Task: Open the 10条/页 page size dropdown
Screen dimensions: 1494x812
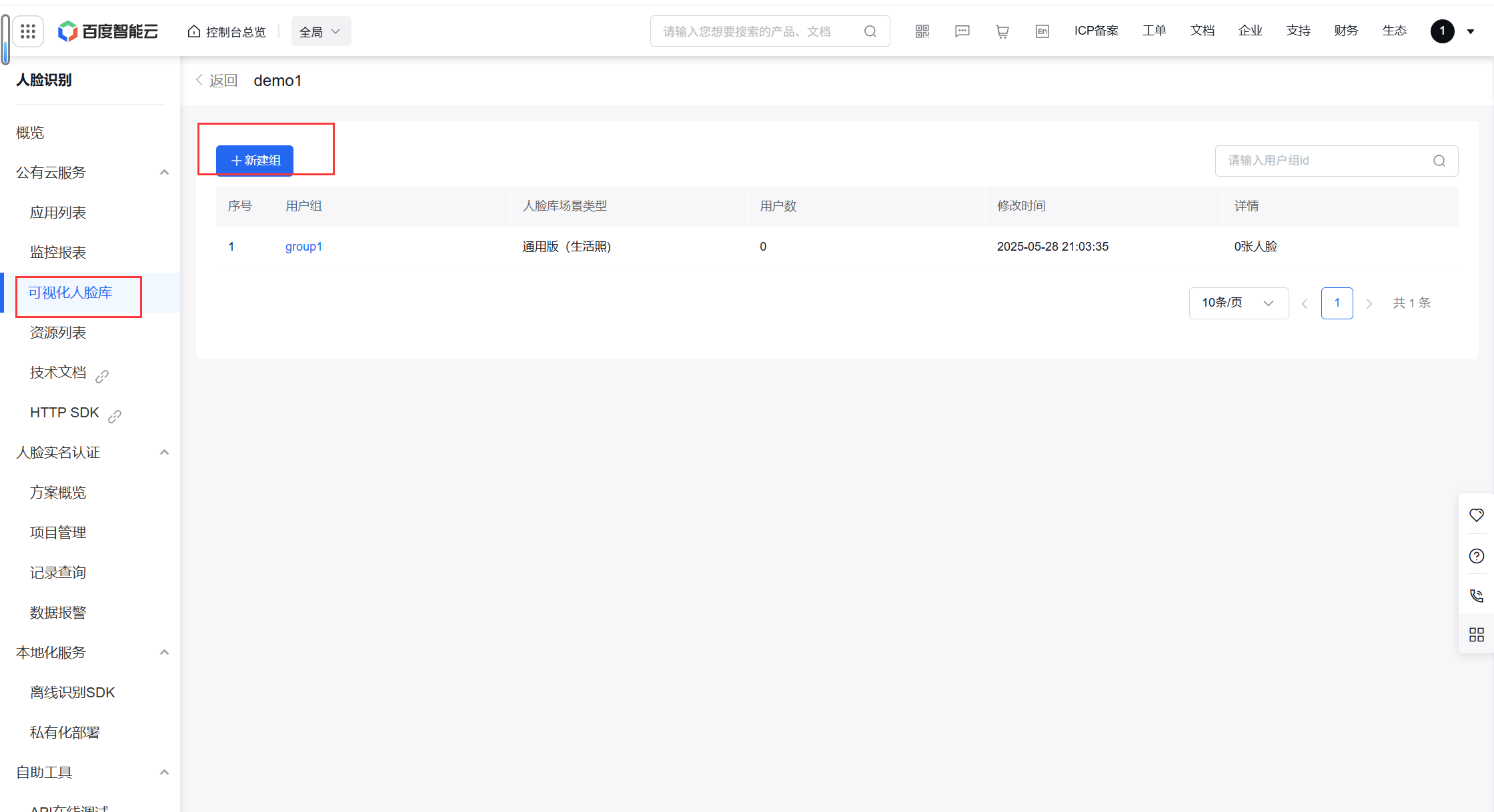Action: [x=1238, y=303]
